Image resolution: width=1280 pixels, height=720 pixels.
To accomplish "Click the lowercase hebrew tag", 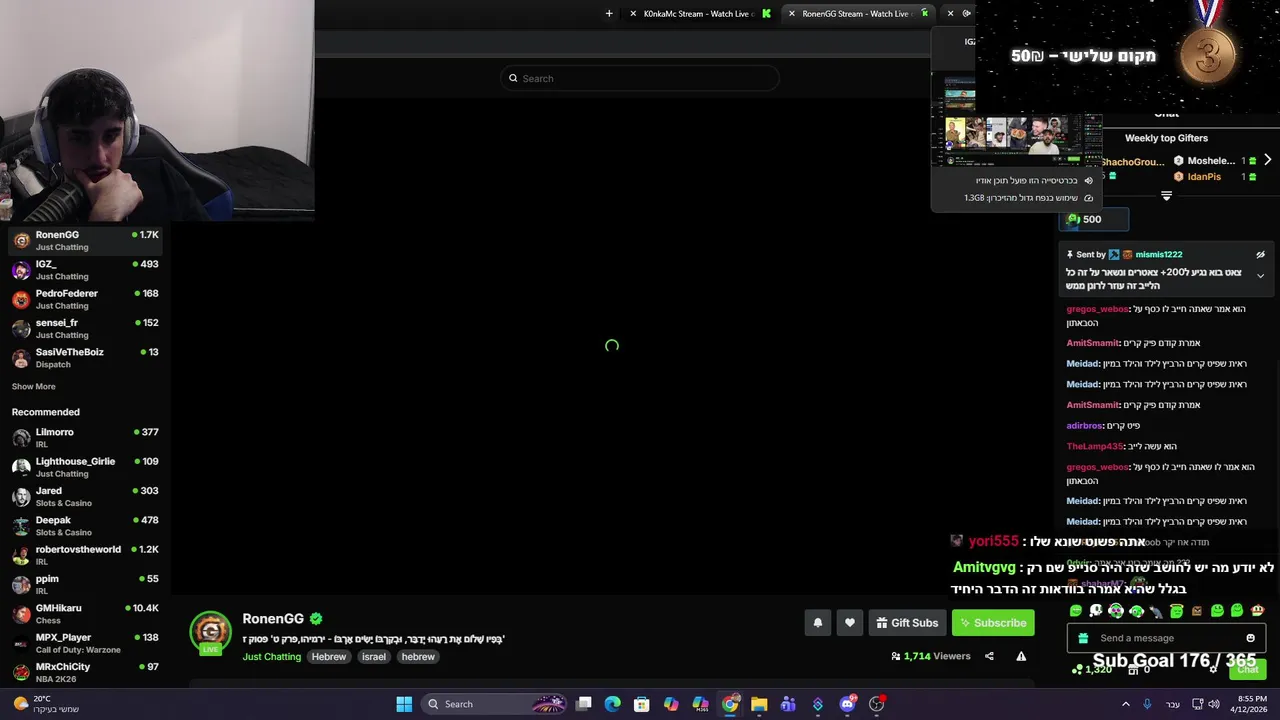I will coord(418,657).
